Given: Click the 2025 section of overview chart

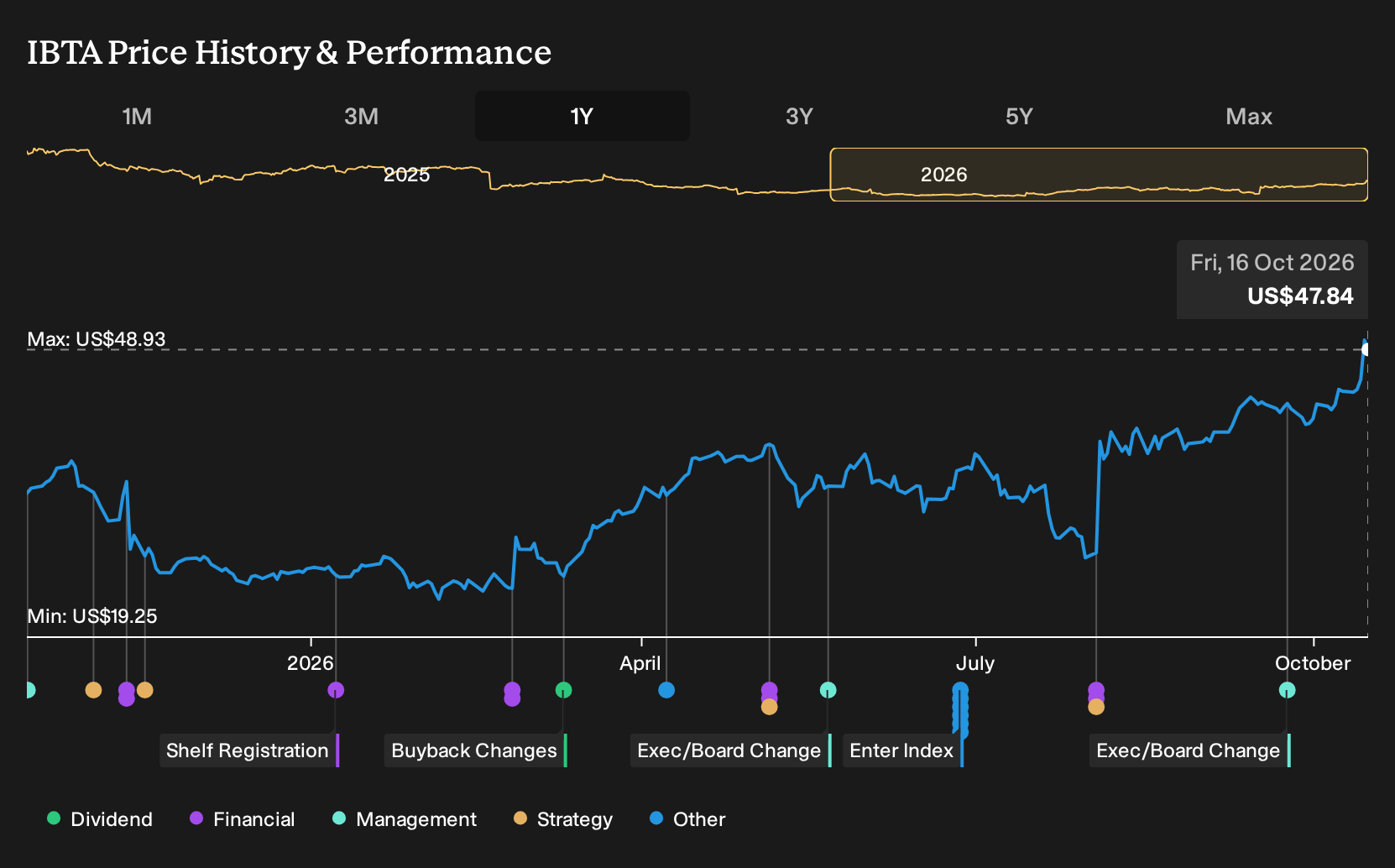Looking at the screenshot, I should [406, 175].
